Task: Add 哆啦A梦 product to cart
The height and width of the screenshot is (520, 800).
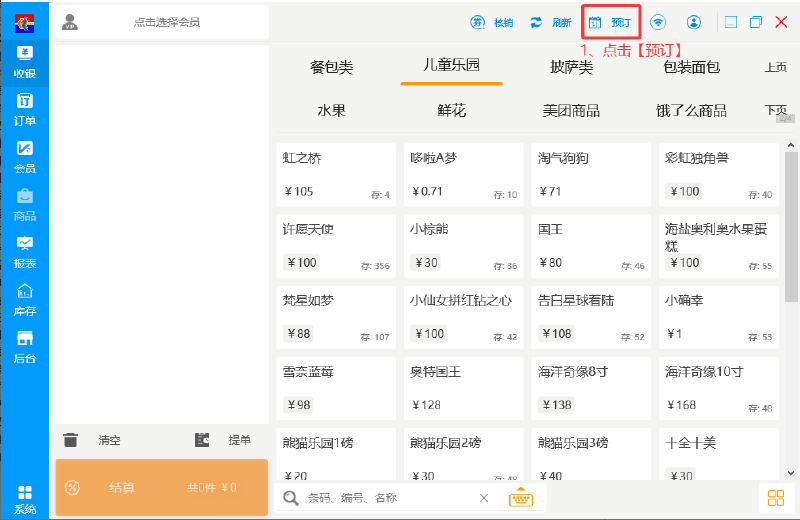Action: click(464, 175)
